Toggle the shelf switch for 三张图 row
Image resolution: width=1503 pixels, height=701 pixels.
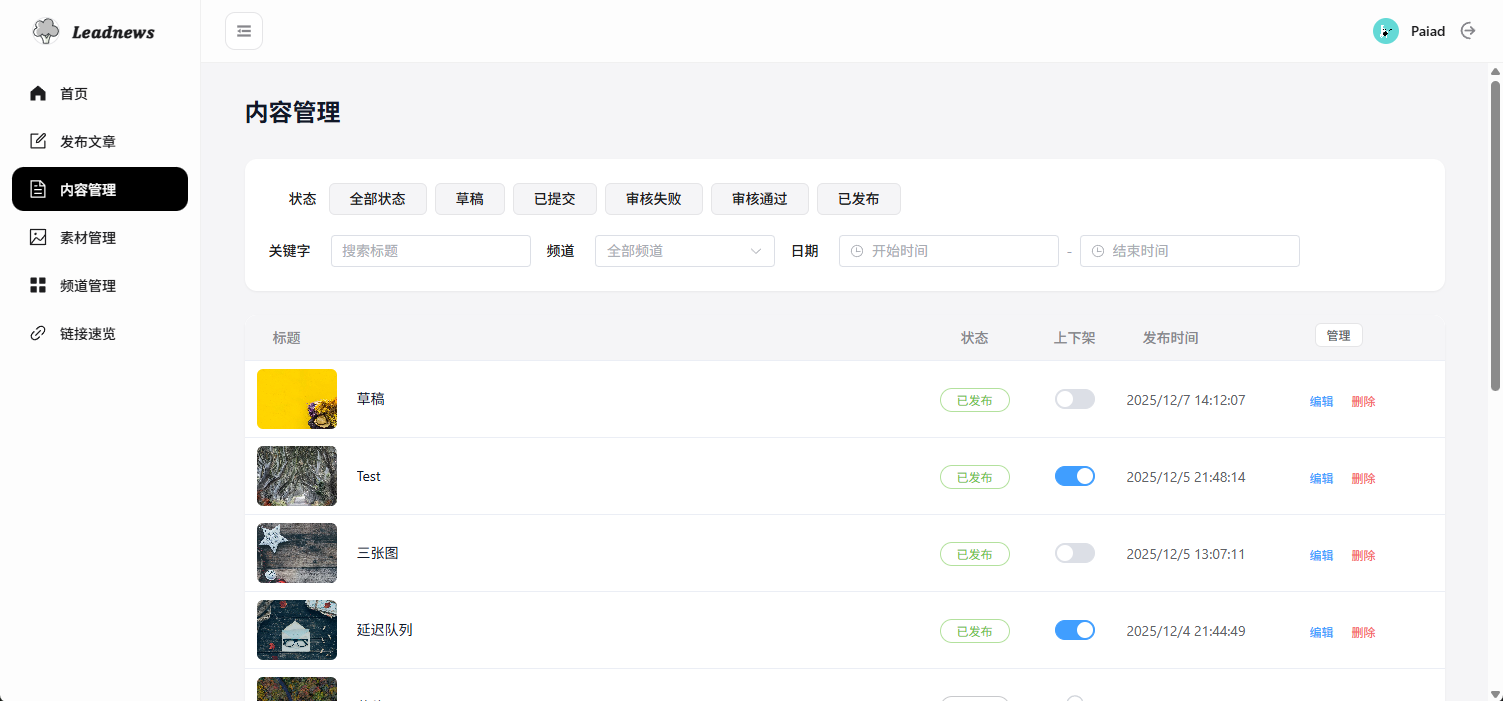coord(1075,553)
